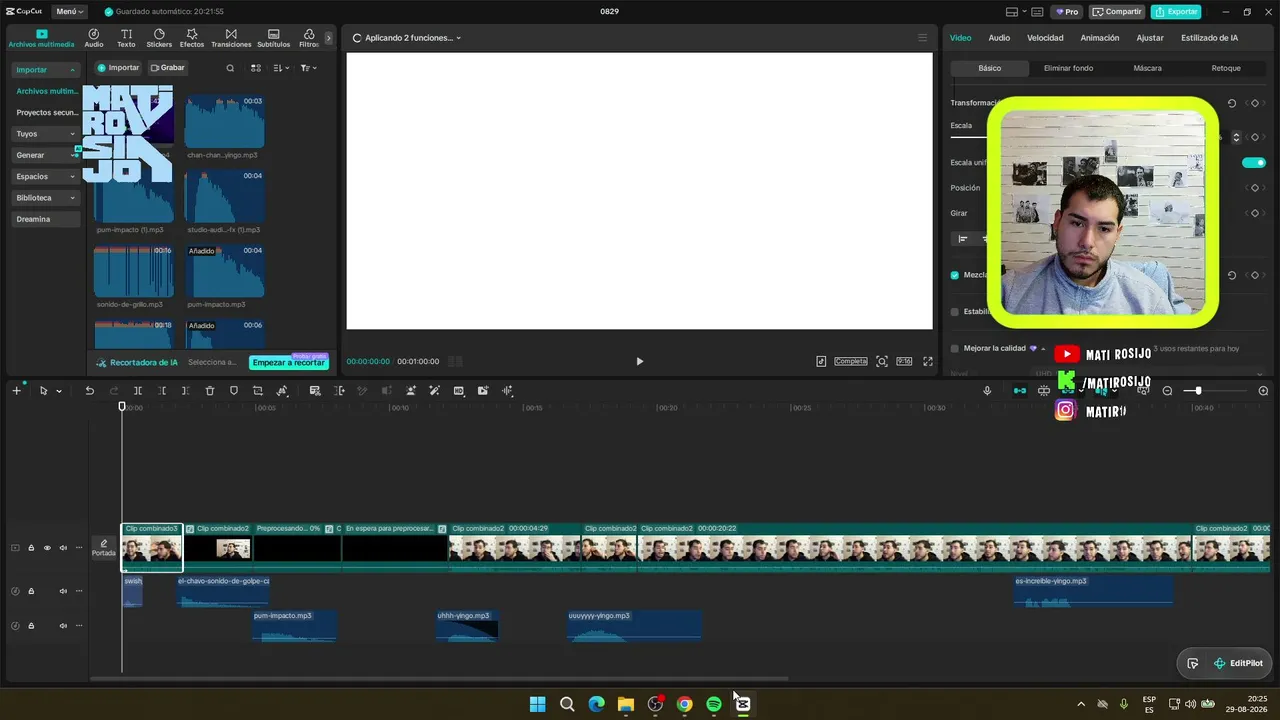1280x720 pixels.
Task: Undo the last edit in the timeline toolbar
Action: coord(89,391)
